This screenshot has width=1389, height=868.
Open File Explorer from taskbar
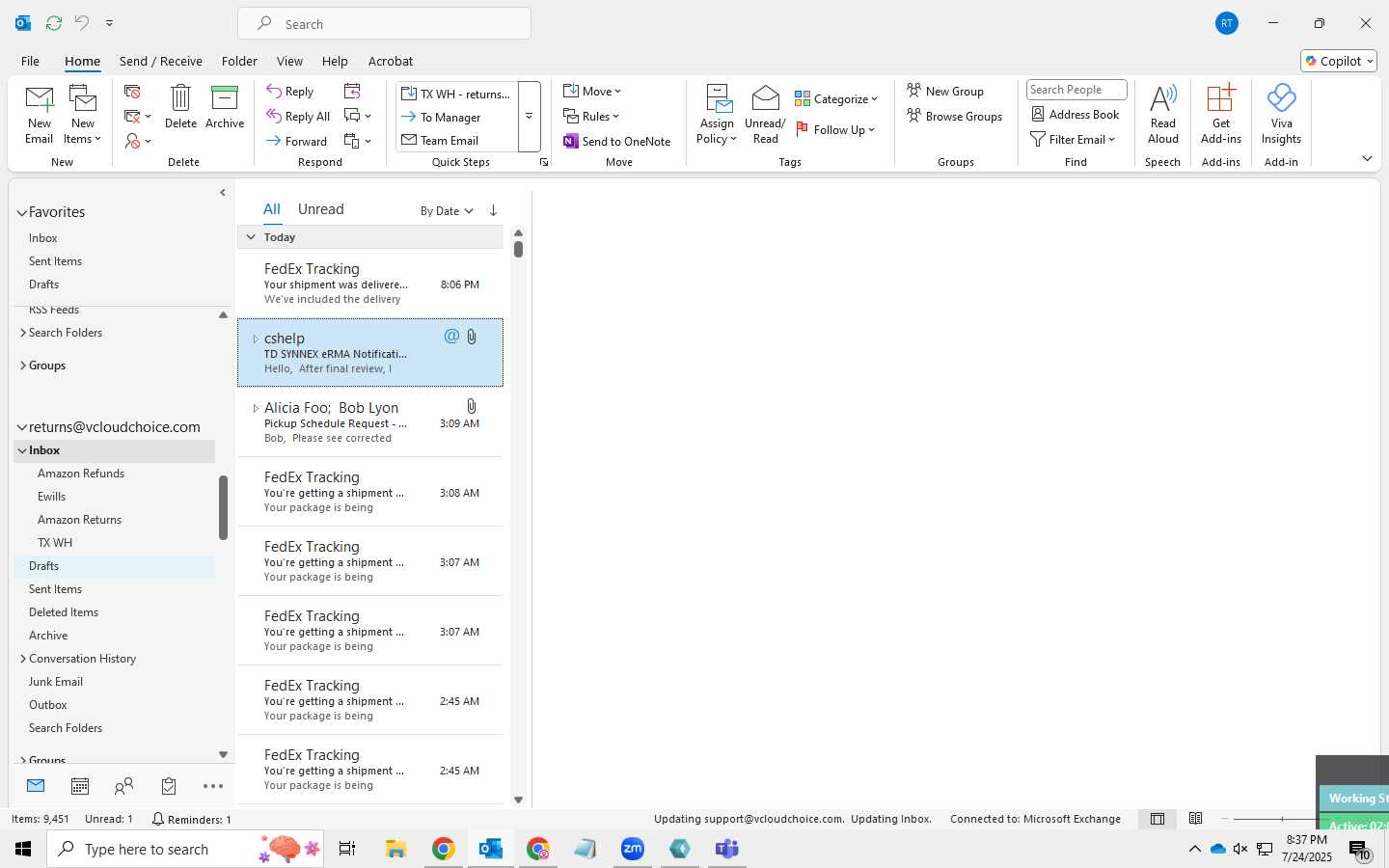395,849
